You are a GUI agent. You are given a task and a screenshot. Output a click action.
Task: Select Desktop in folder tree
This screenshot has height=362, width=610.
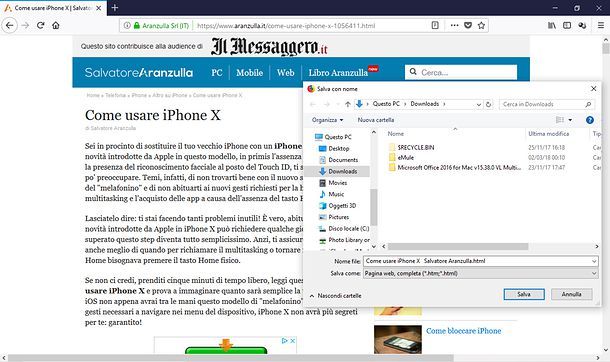[334, 149]
